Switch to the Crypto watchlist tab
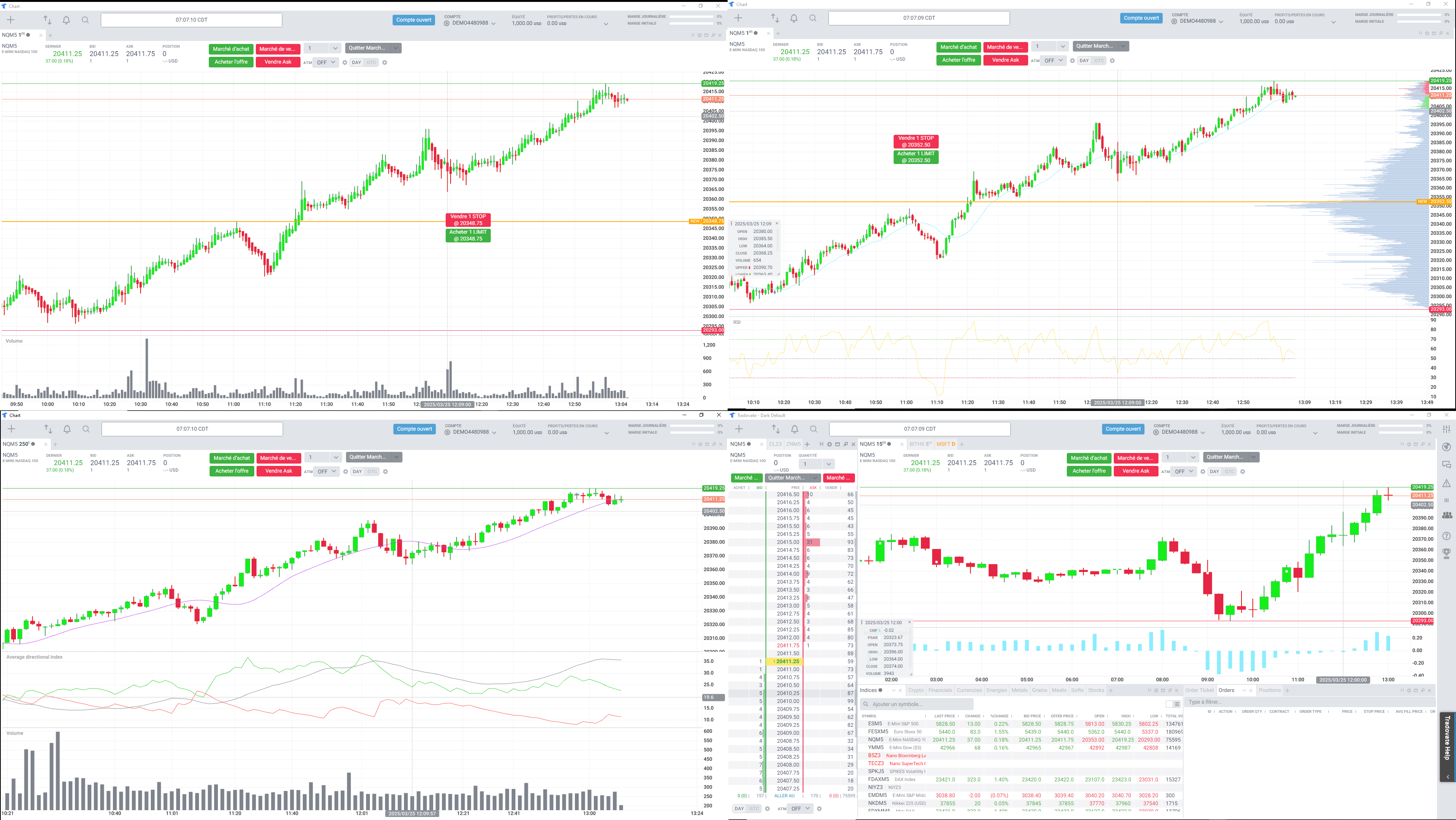 pyautogui.click(x=915, y=690)
